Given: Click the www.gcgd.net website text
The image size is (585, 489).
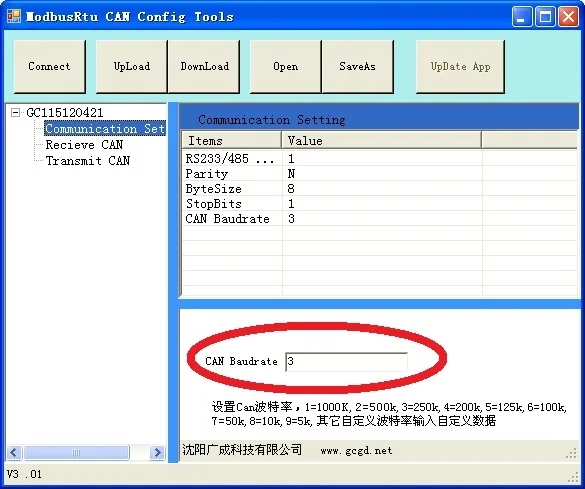Looking at the screenshot, I should [x=356, y=451].
